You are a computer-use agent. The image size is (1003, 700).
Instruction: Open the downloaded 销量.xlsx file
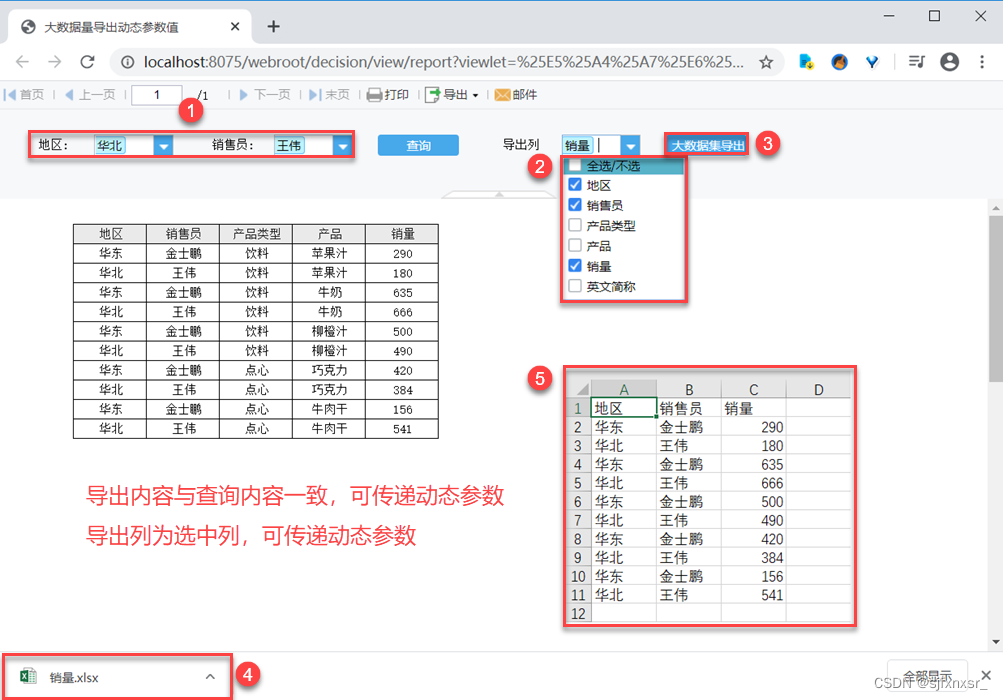click(x=74, y=677)
